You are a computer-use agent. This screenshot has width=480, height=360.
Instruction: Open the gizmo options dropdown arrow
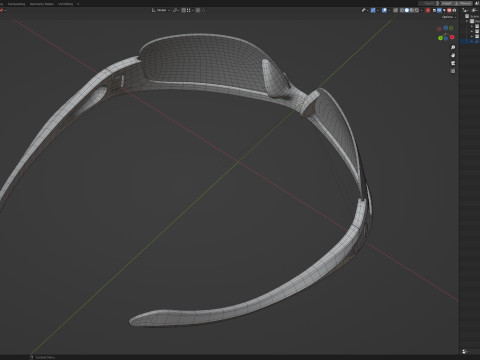pyautogui.click(x=378, y=10)
